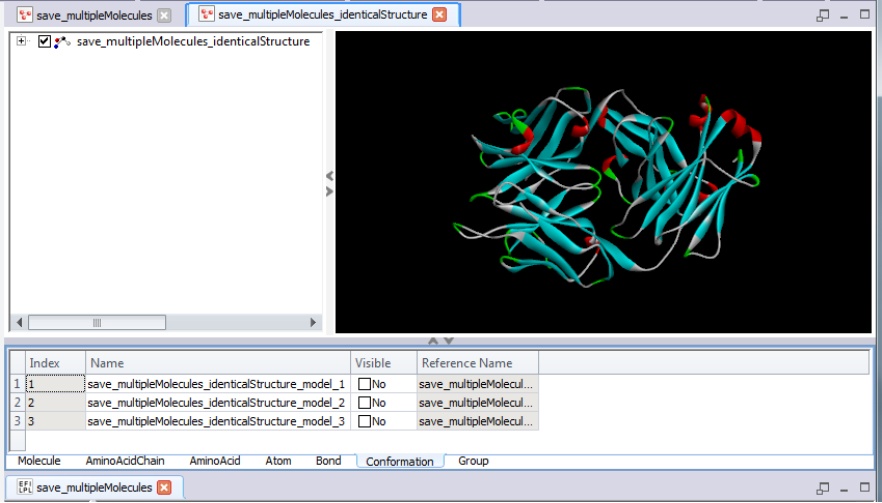Open the AminoAcid table tab
Screen dimensions: 882x503
pyautogui.click(x=215, y=461)
